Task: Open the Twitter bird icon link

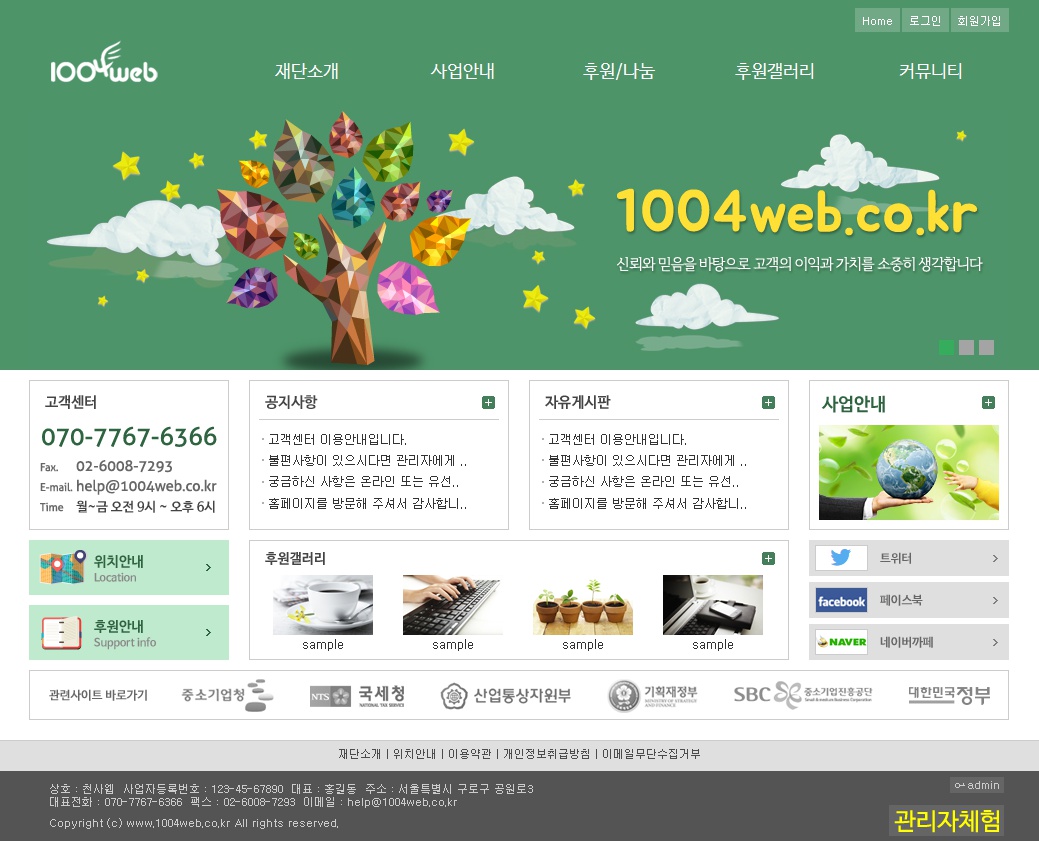Action: (841, 558)
